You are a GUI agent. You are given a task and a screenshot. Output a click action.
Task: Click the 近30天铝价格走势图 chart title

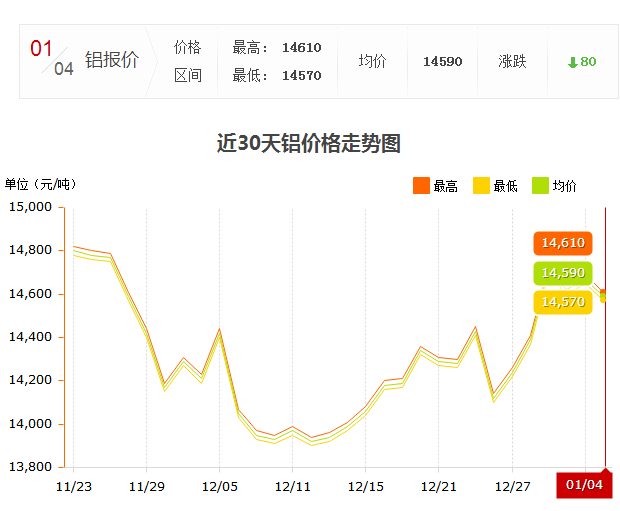309,143
